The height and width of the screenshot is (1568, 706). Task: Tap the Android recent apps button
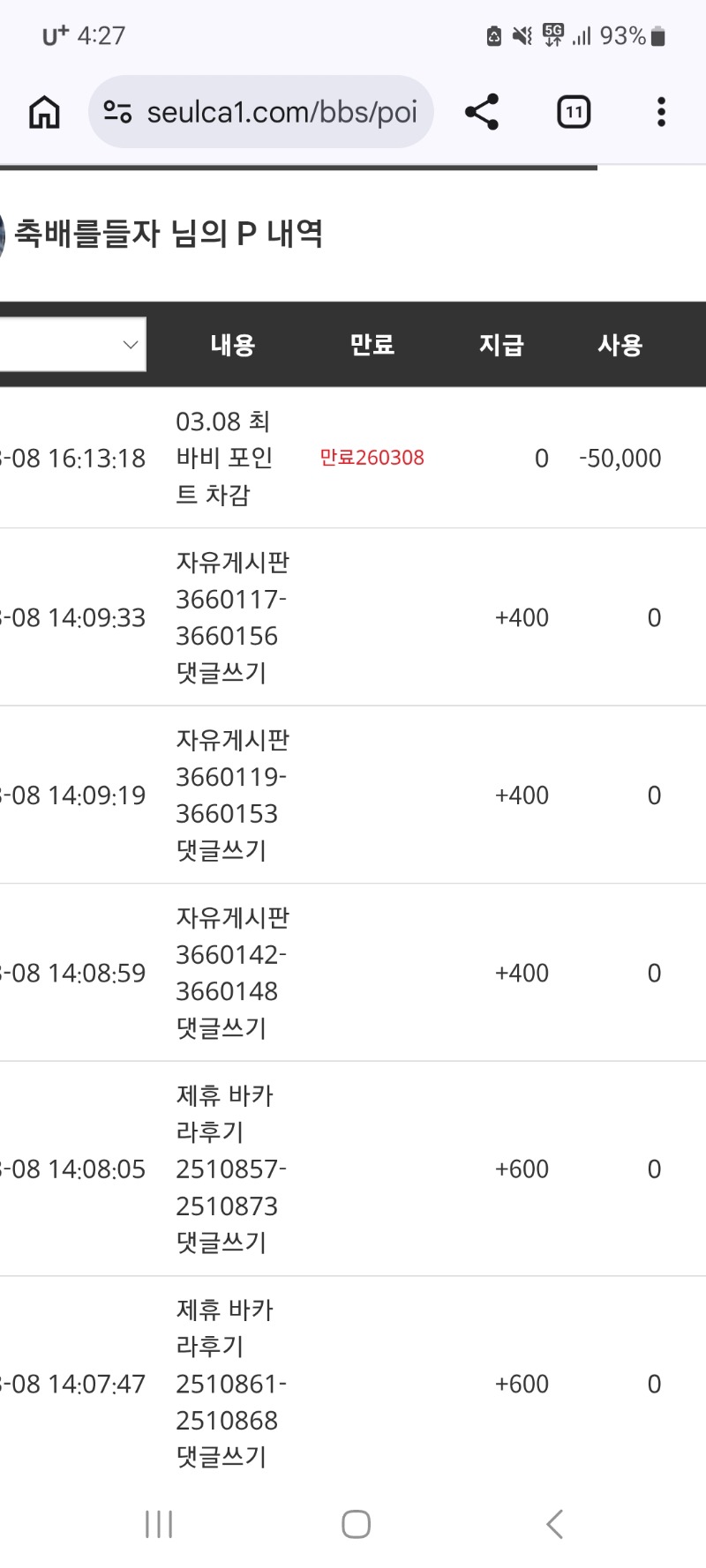point(159,1524)
